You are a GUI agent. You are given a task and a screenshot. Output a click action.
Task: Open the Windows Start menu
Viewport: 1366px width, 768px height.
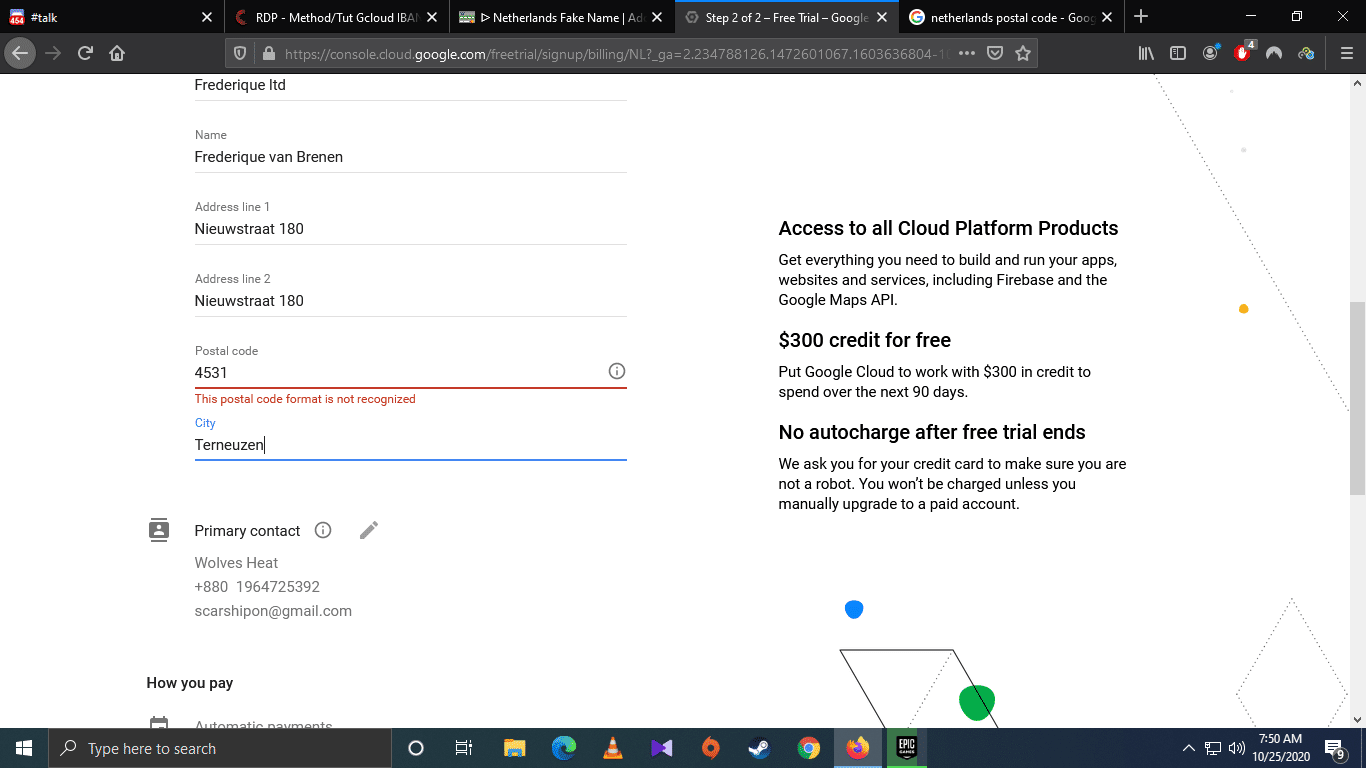click(x=23, y=748)
